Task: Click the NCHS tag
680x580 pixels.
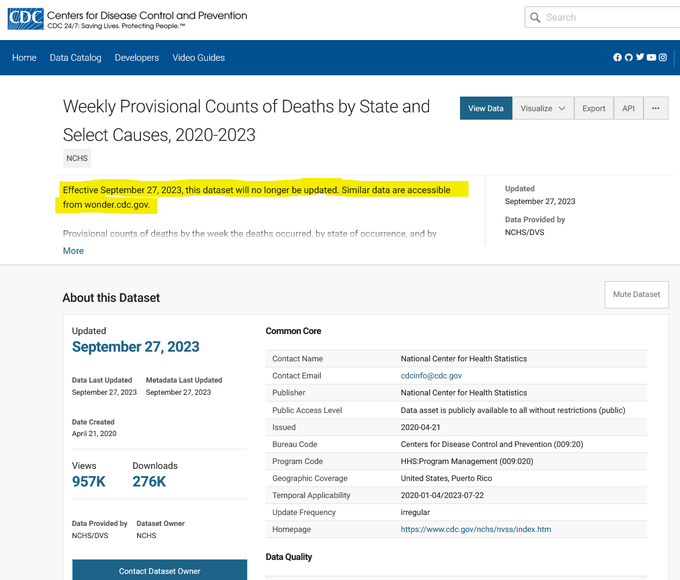Action: [77, 158]
